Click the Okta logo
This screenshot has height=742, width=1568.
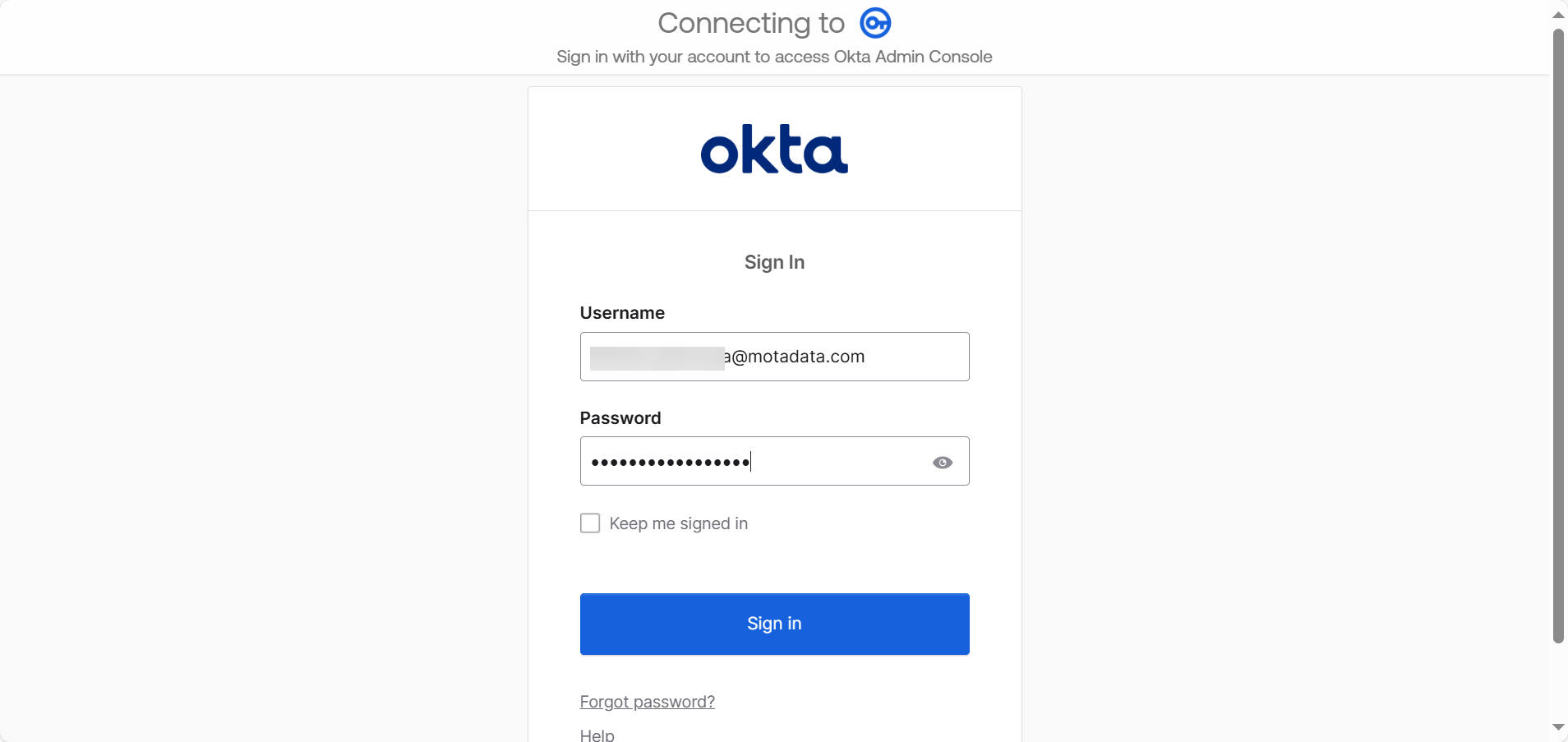[x=774, y=150]
